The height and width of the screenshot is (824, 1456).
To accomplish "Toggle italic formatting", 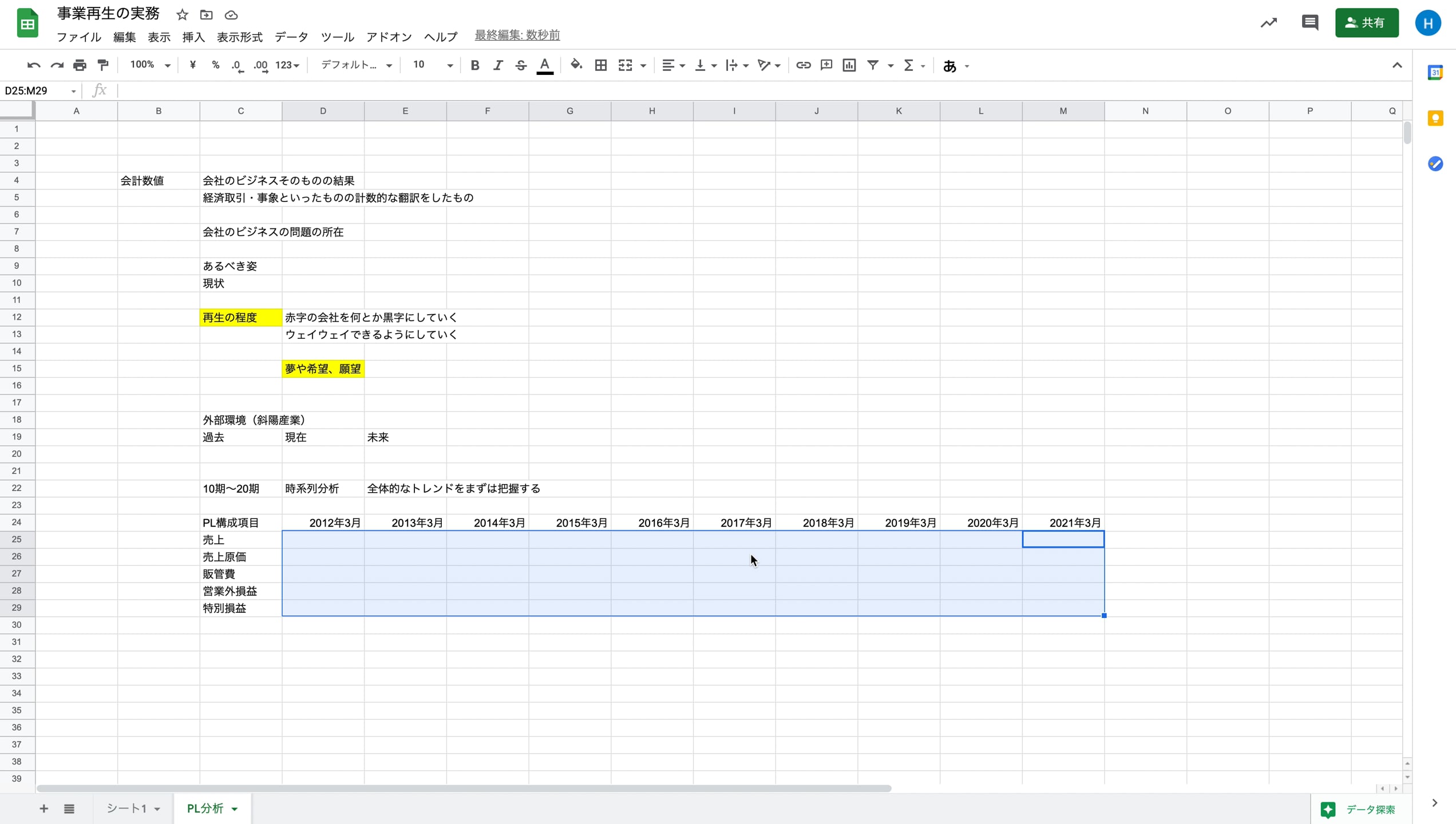I will tap(497, 65).
